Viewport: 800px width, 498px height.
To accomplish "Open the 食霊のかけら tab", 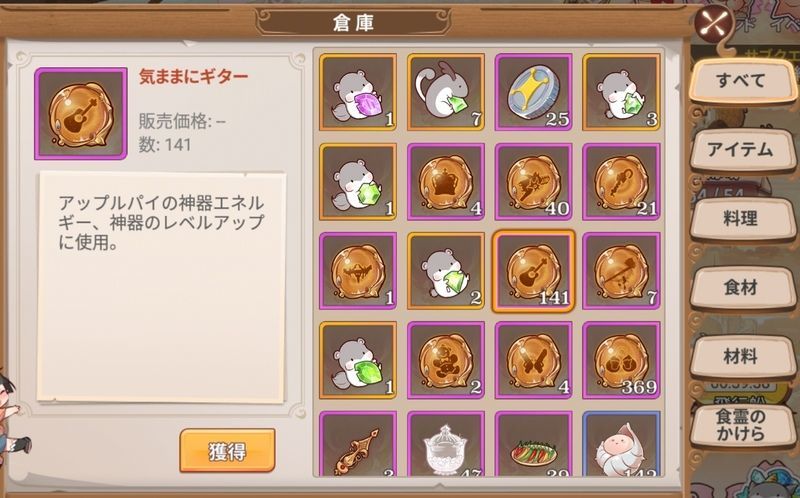I will [x=740, y=426].
